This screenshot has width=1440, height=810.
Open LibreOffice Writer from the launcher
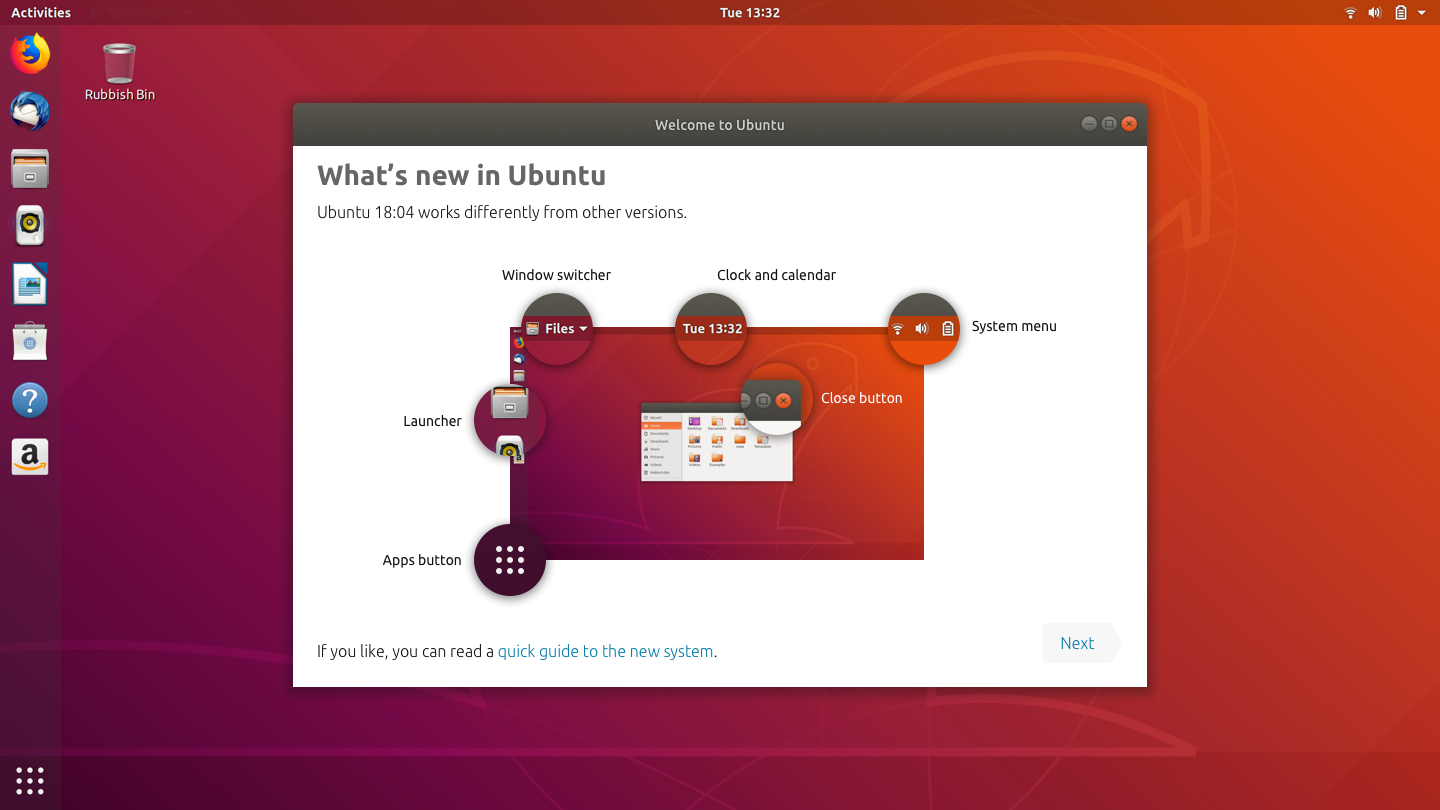point(30,283)
